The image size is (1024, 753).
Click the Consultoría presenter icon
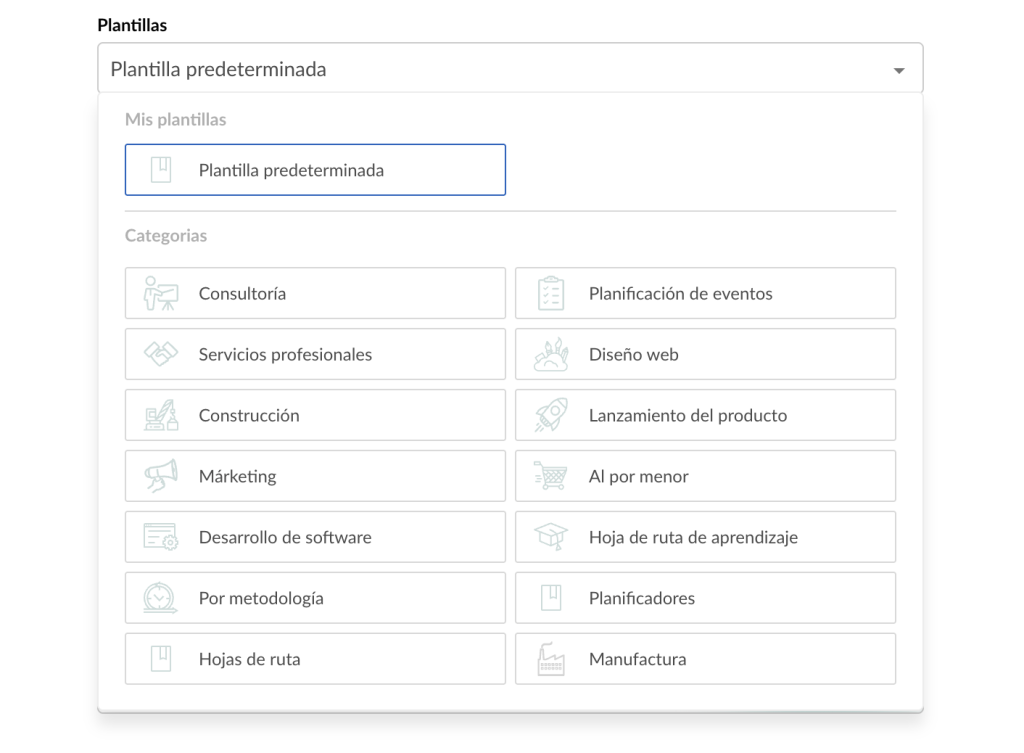coord(161,293)
